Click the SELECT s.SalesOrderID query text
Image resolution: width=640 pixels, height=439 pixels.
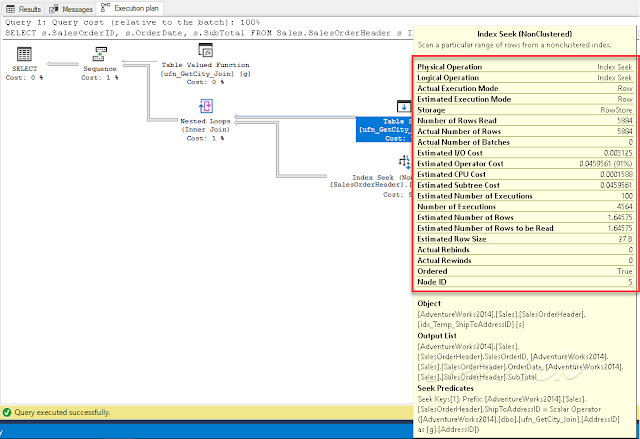click(208, 33)
